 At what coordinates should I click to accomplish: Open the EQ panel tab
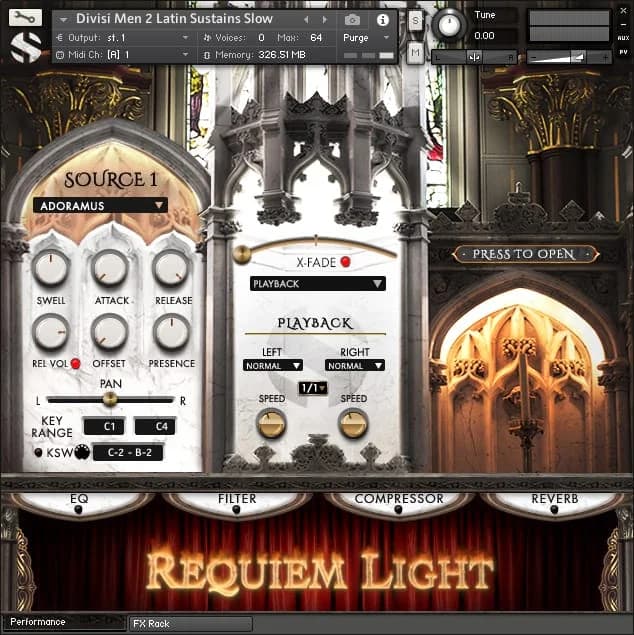click(79, 502)
